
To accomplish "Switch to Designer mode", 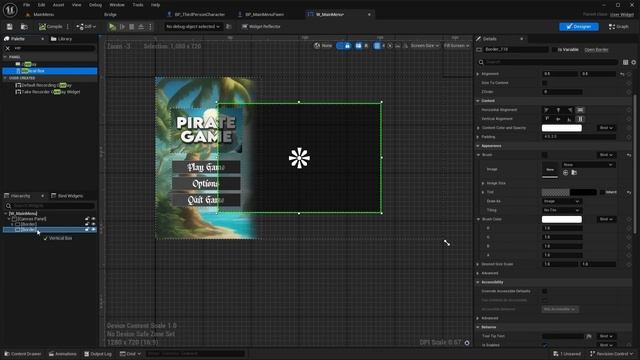I will click(x=579, y=27).
